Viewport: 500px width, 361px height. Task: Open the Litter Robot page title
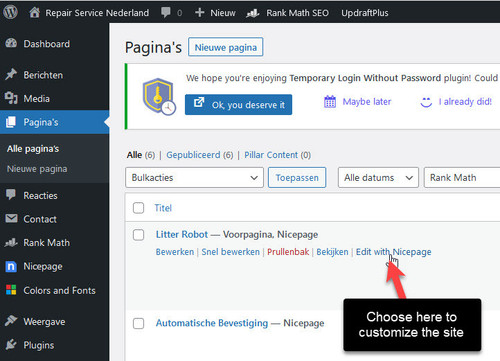(x=182, y=234)
